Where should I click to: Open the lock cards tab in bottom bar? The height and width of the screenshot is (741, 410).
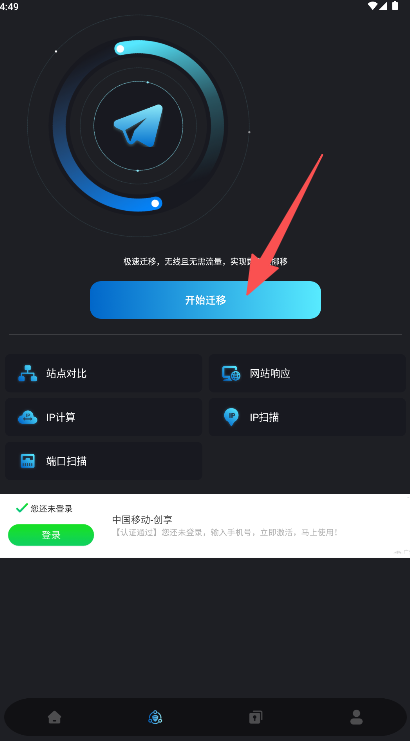255,717
